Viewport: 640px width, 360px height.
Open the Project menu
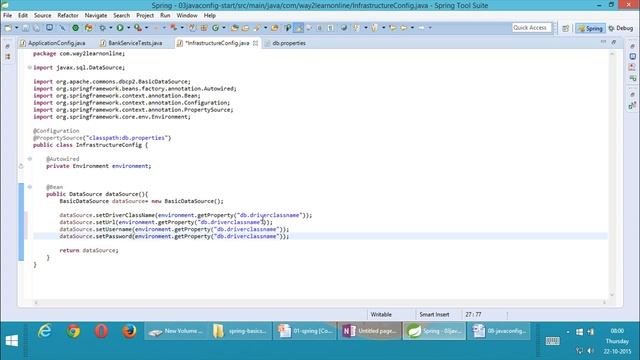(145, 16)
